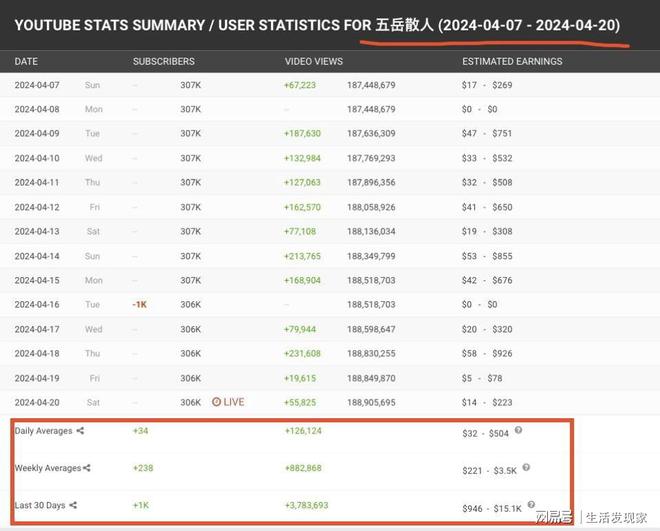Screen dimensions: 660x531
Task: Click the Last 30 Days label
Action: click(x=40, y=505)
